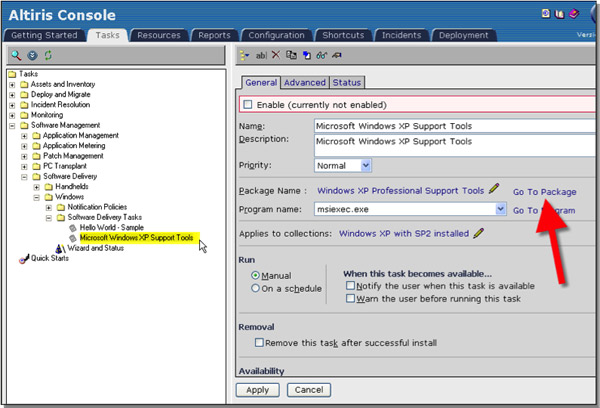Click the blue round icon next to search
This screenshot has height=408, width=600.
pos(33,55)
